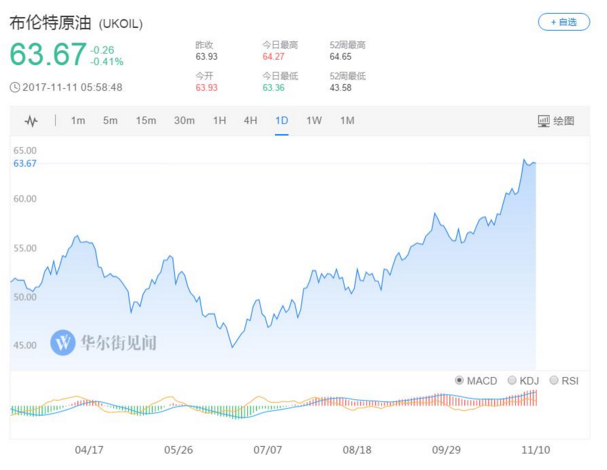Click the chart low point near late June
Image resolution: width=607 pixels, height=470 pixels.
232,347
